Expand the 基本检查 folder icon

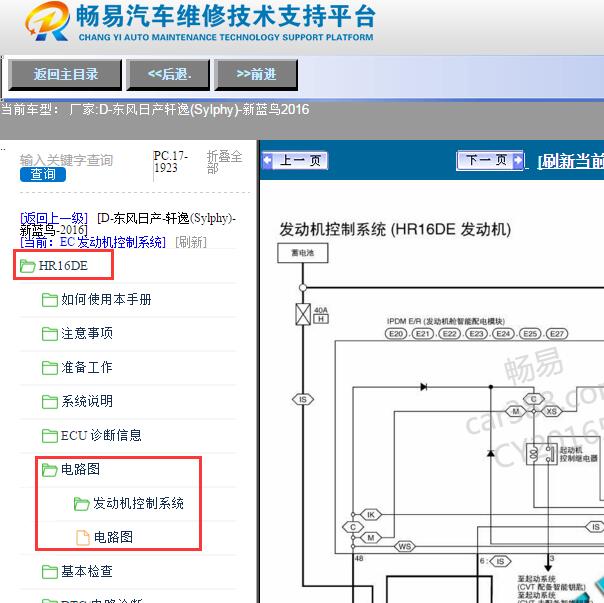click(x=50, y=572)
